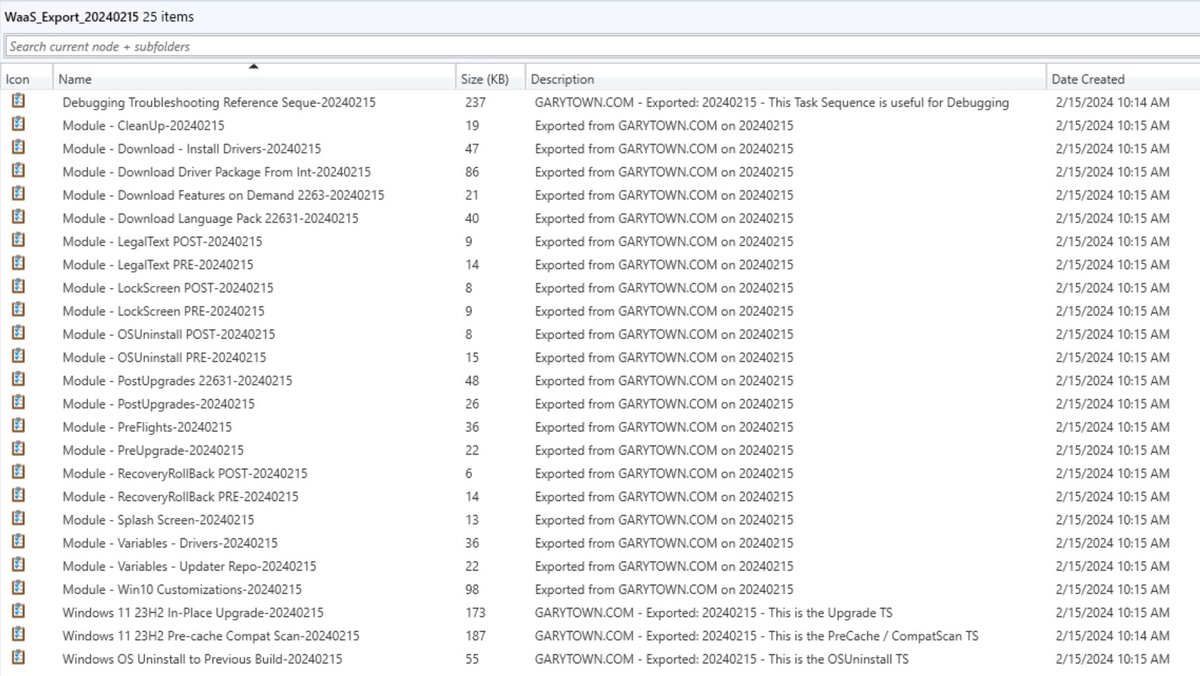Select Module - Splash Screen-20240215 name
This screenshot has width=1200, height=676.
(x=158, y=520)
